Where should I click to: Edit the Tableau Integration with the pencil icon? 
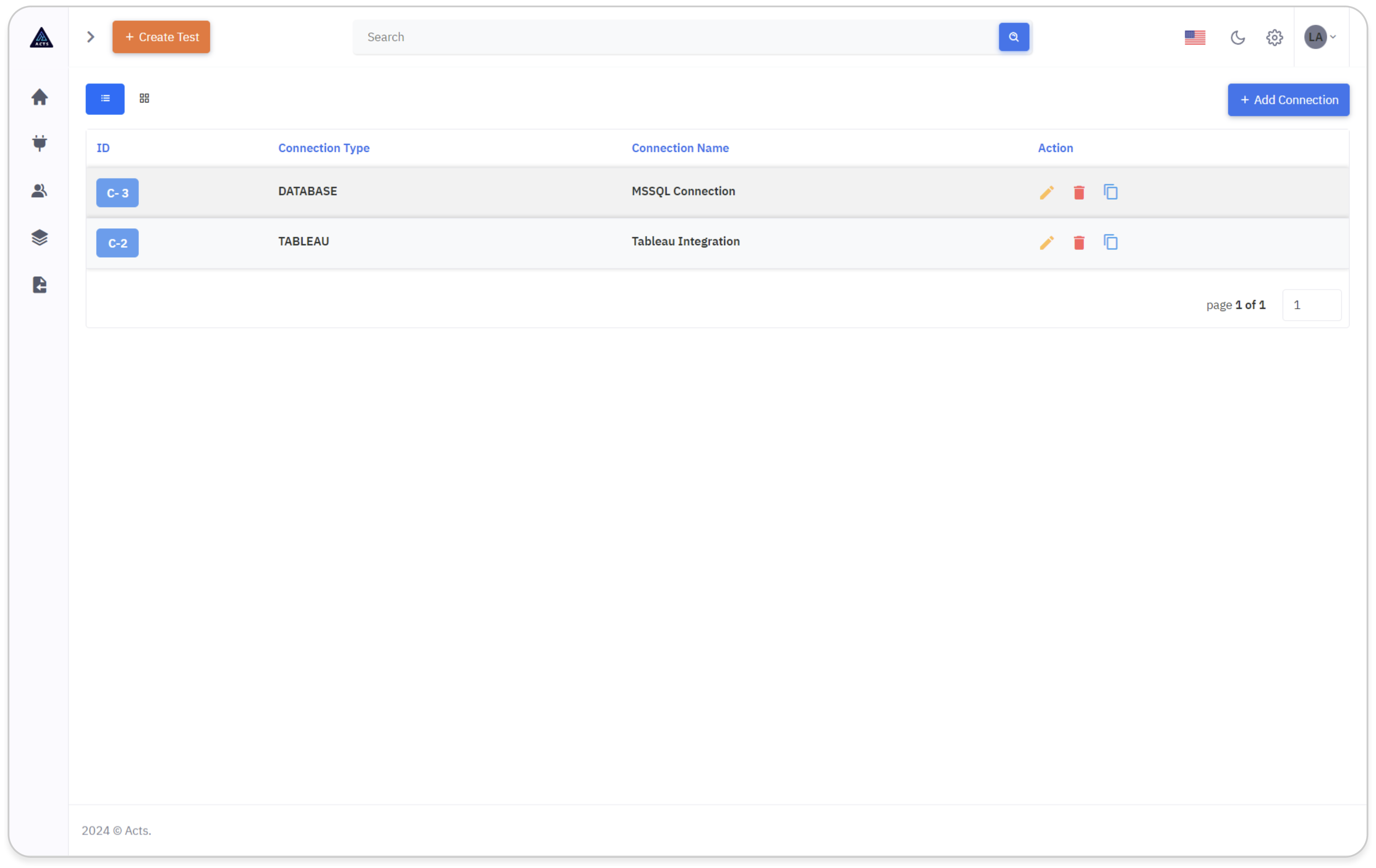click(1046, 243)
